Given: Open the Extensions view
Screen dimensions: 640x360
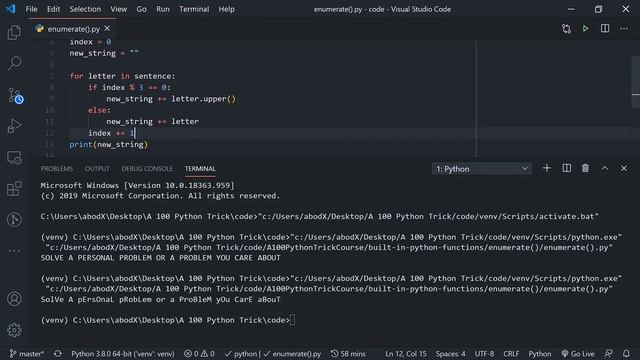Looking at the screenshot, I should pos(14,189).
